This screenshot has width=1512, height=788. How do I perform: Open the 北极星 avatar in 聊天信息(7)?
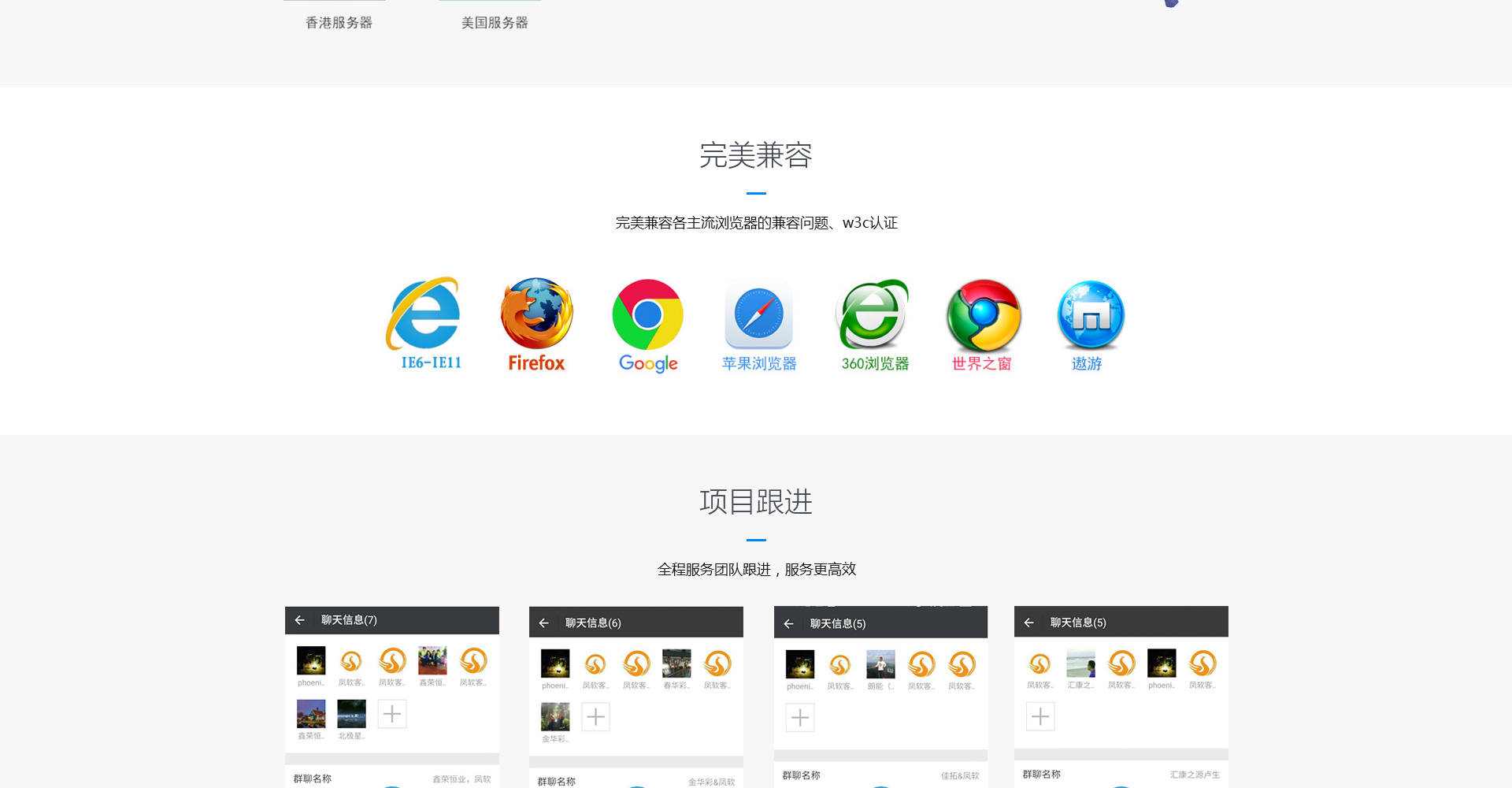point(351,714)
